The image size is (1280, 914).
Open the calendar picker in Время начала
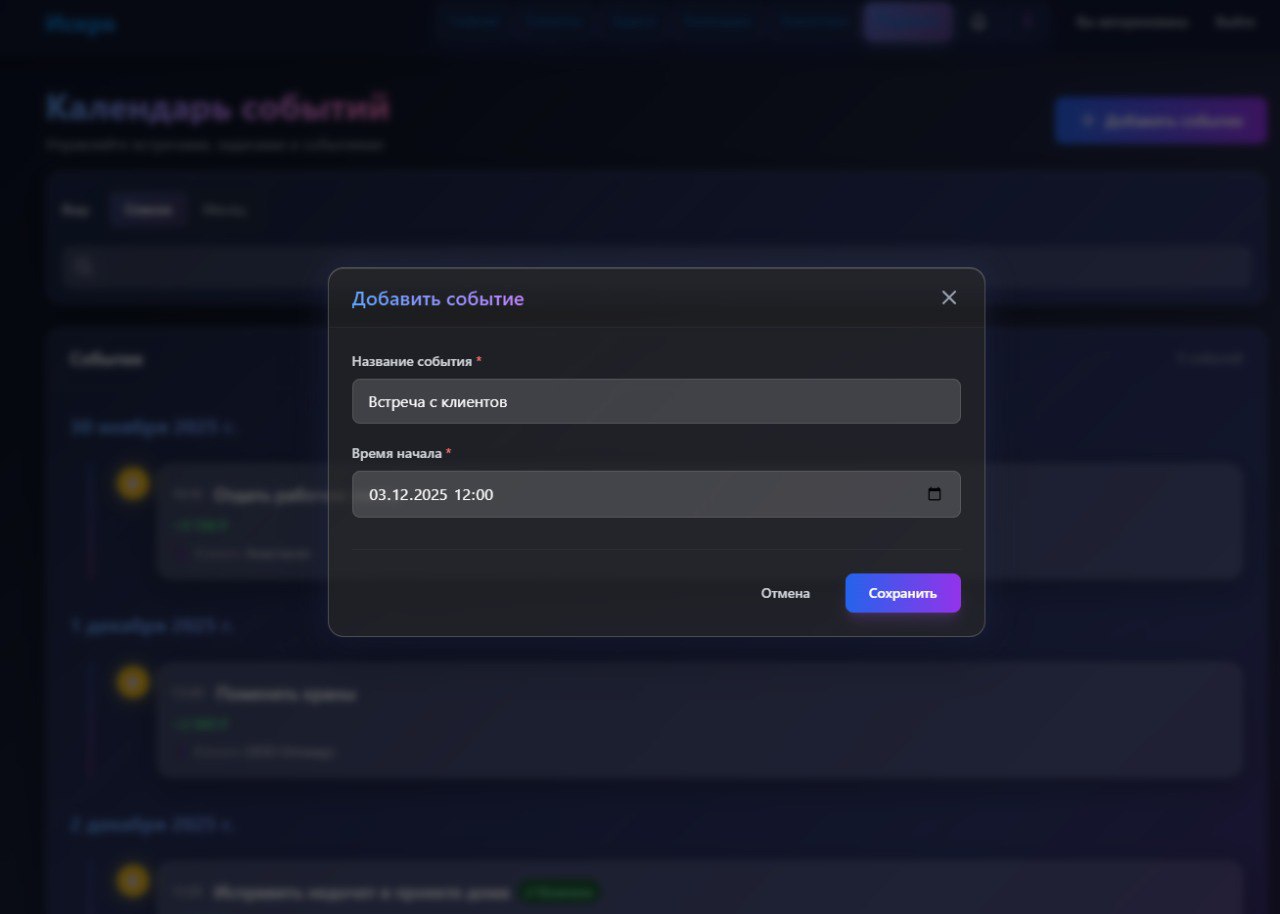tap(934, 494)
